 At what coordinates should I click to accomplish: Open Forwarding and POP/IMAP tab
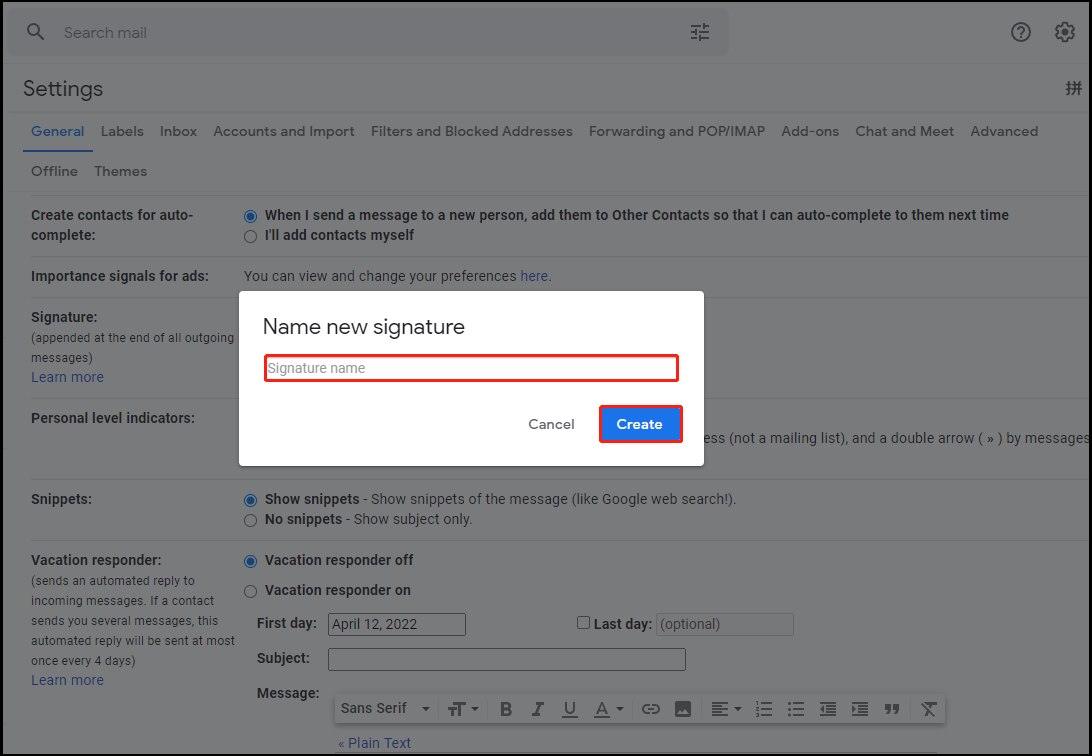[x=677, y=132]
